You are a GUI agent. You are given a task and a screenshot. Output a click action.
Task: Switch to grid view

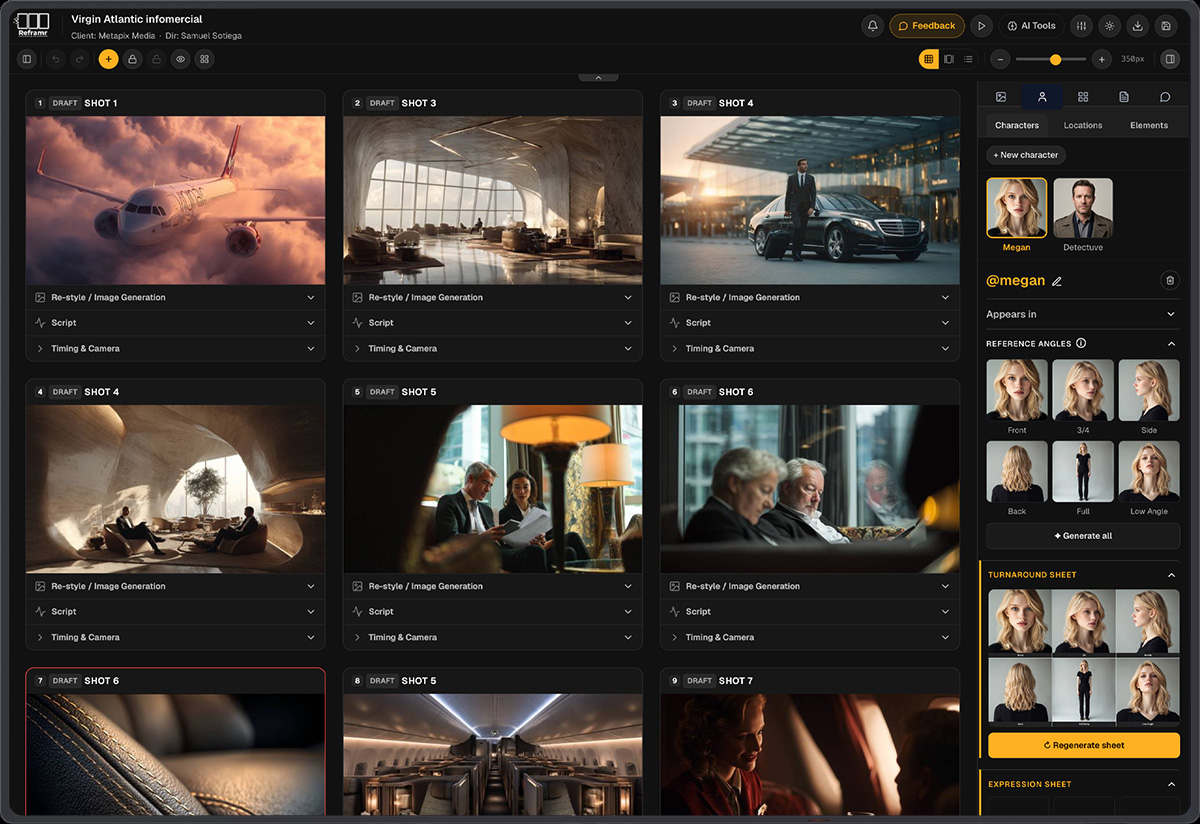[x=929, y=59]
